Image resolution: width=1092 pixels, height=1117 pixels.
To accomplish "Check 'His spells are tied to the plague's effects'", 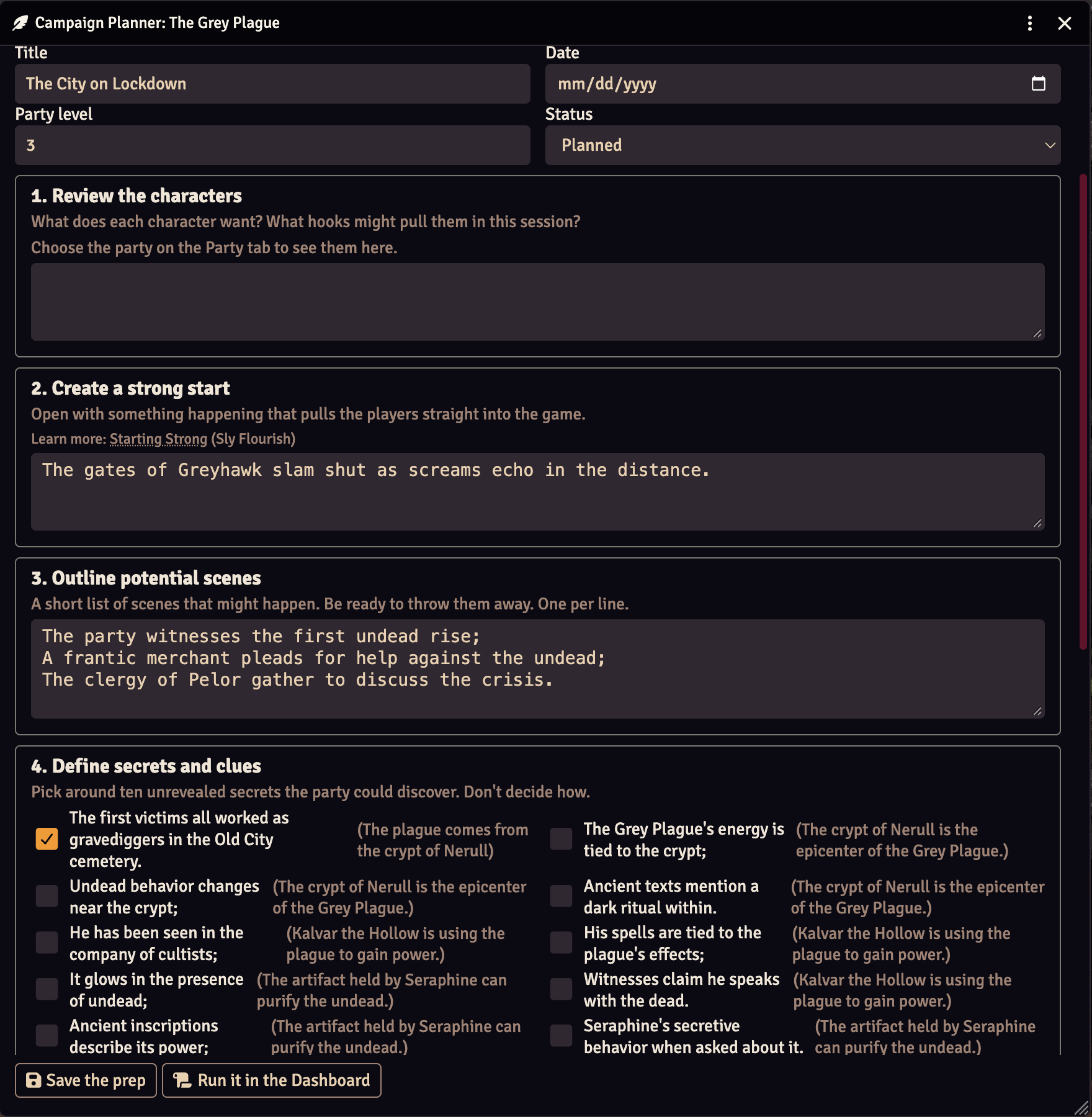I will coord(561,942).
